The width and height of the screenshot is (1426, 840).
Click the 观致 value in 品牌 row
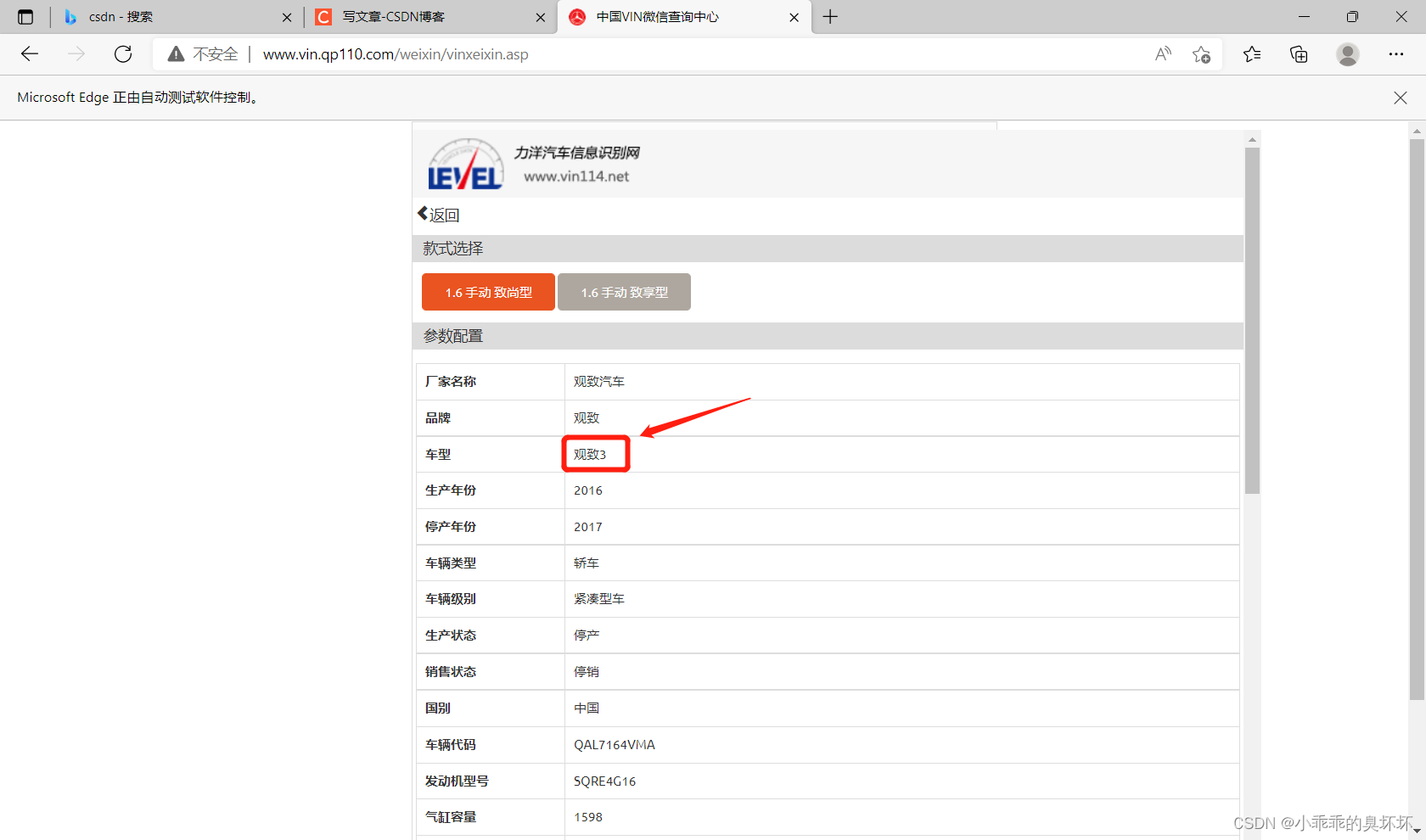587,418
